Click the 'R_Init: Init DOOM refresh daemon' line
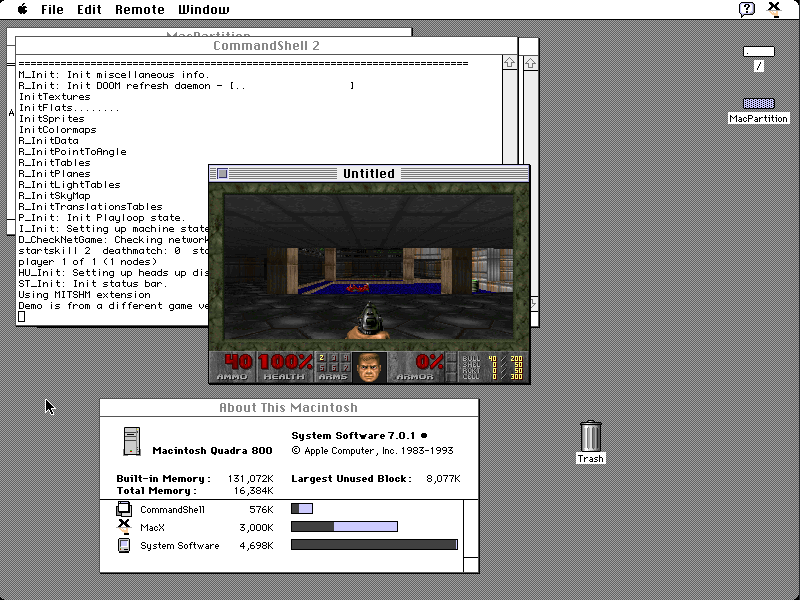This screenshot has width=800, height=600. click(186, 86)
